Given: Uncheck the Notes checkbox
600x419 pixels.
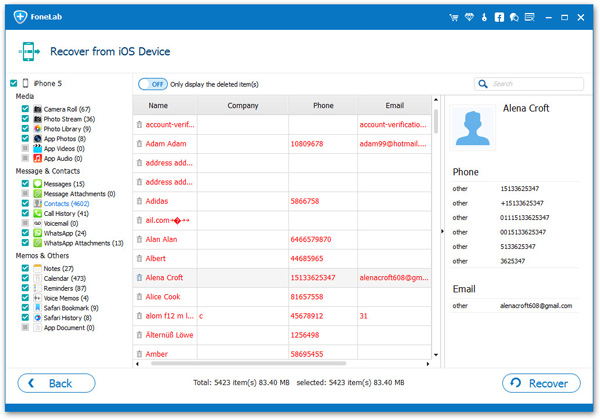Looking at the screenshot, I should click(x=25, y=268).
